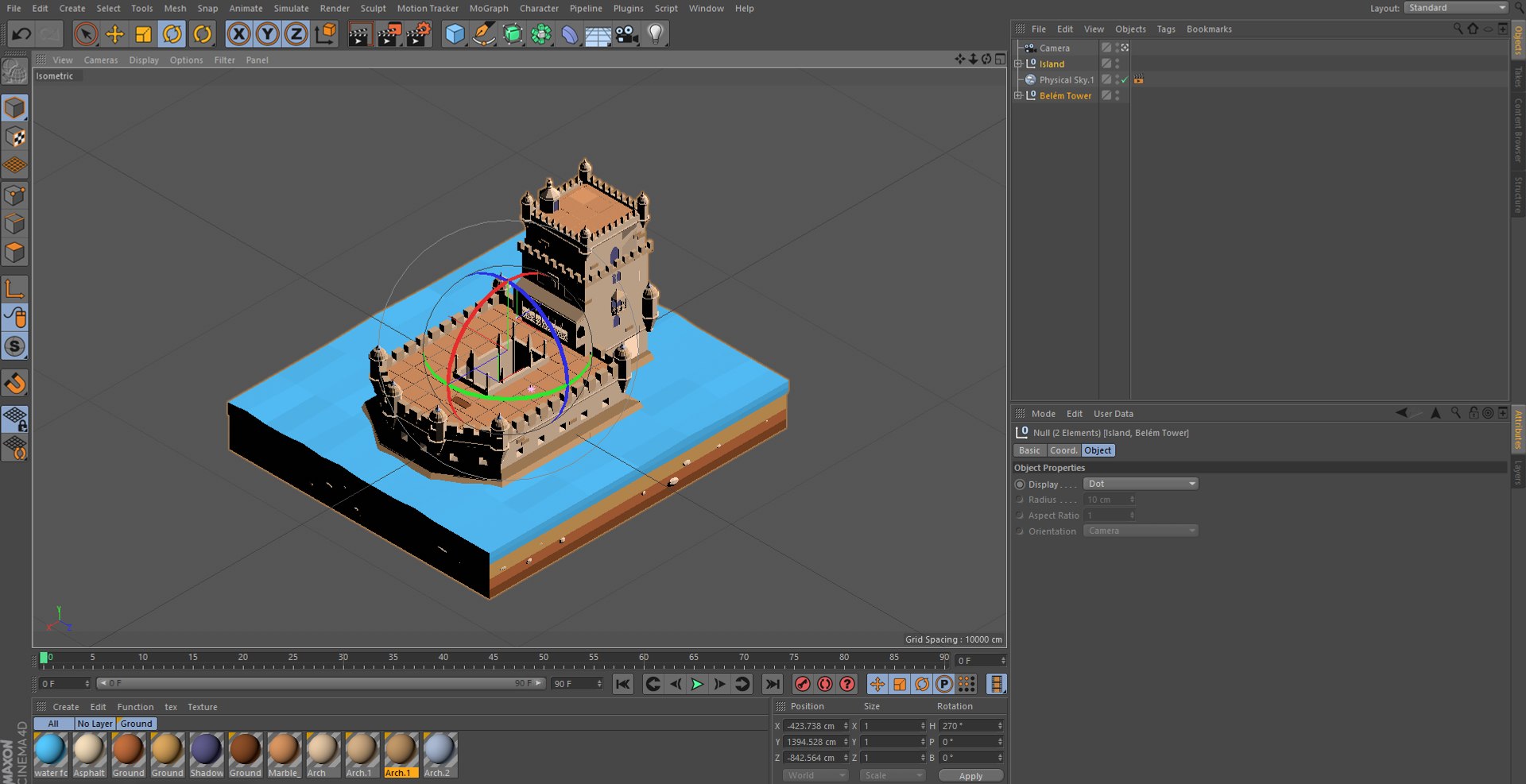Open the timeline filmstrip icon

[996, 684]
